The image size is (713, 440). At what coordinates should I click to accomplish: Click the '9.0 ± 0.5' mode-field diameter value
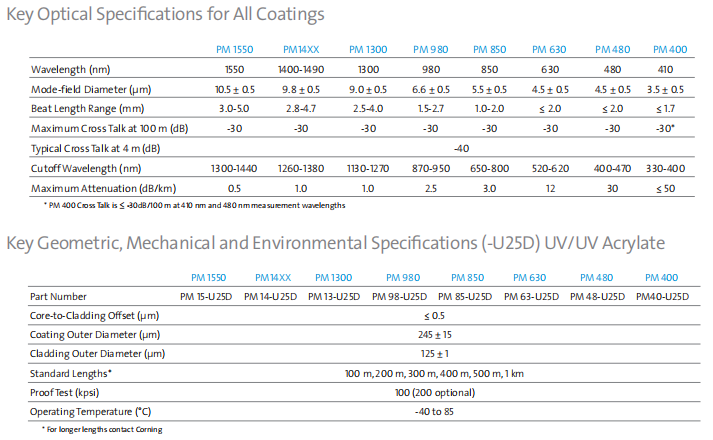(x=368, y=90)
